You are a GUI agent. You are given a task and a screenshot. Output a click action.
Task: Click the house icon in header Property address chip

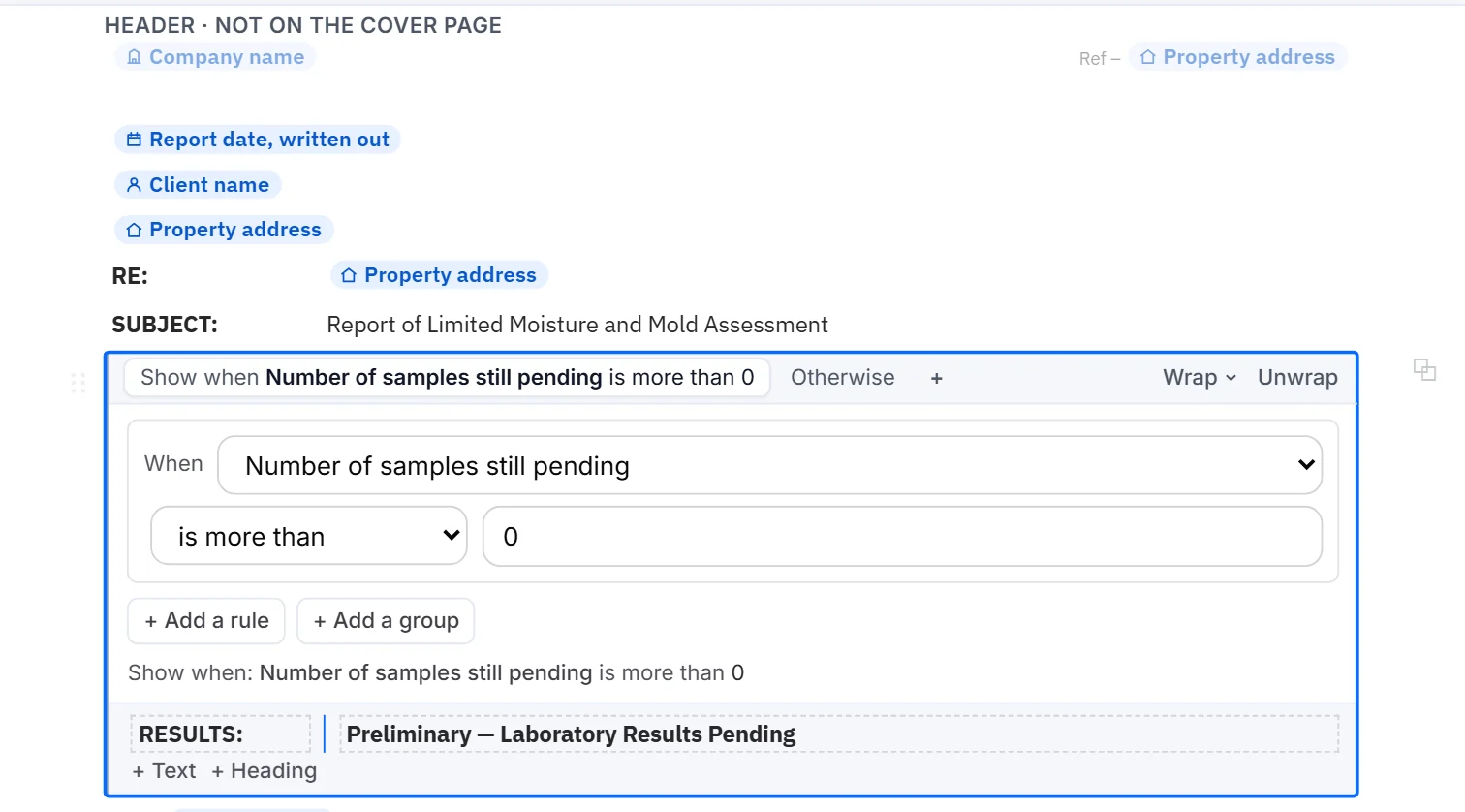coord(1147,57)
